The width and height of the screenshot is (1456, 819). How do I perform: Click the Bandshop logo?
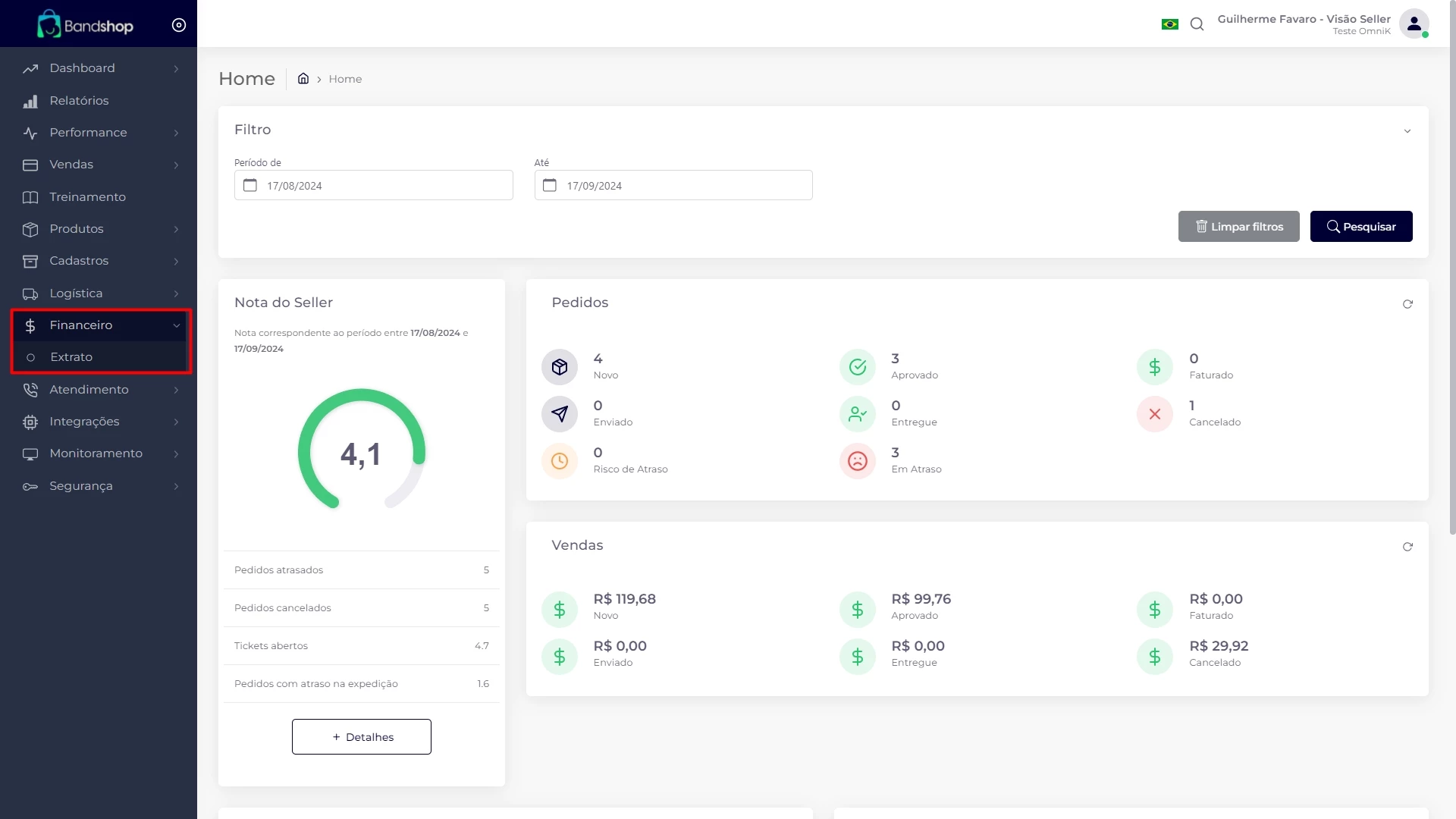(85, 25)
